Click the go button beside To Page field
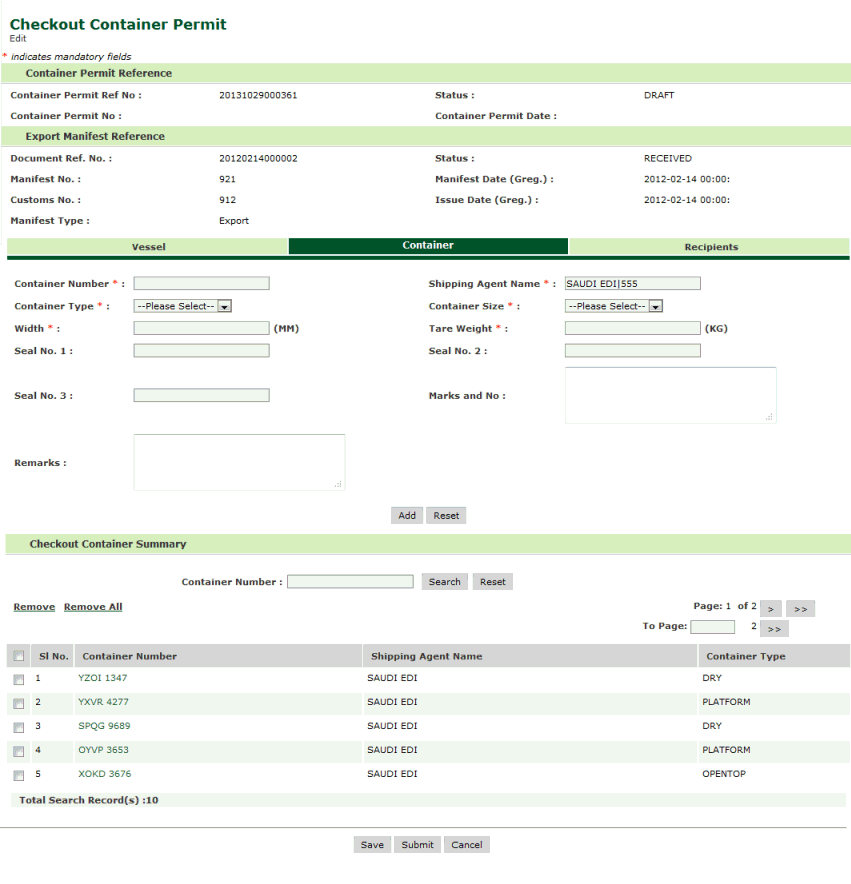This screenshot has width=851, height=884. coord(774,629)
